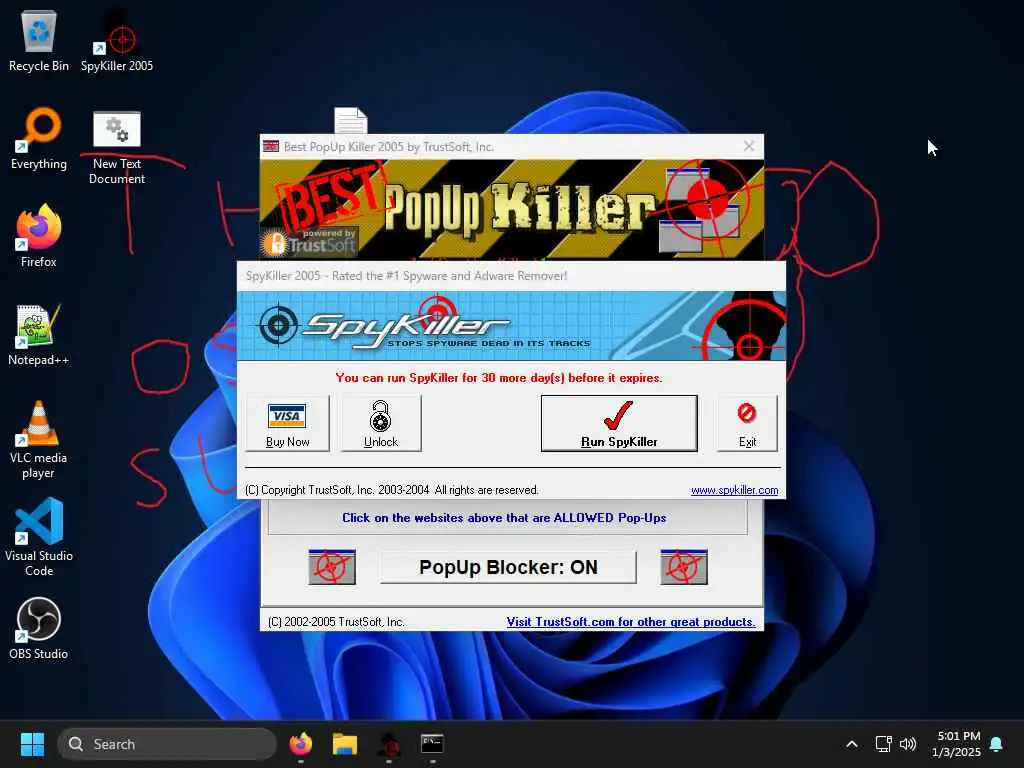Click the SpyKiller 30 days expiry notice text
Screen dimensions: 1024x768
click(x=499, y=377)
